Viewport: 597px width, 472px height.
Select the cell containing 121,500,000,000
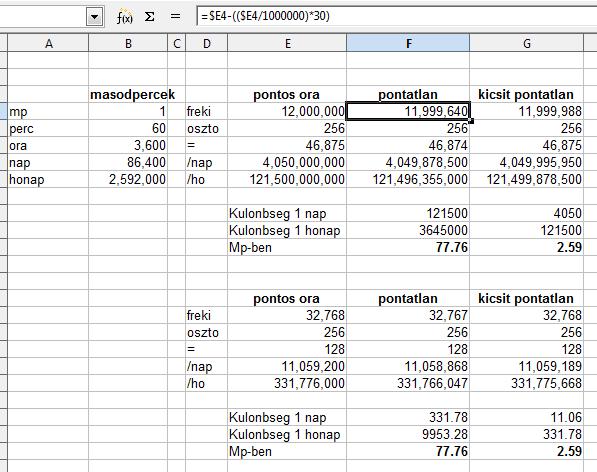(287, 179)
